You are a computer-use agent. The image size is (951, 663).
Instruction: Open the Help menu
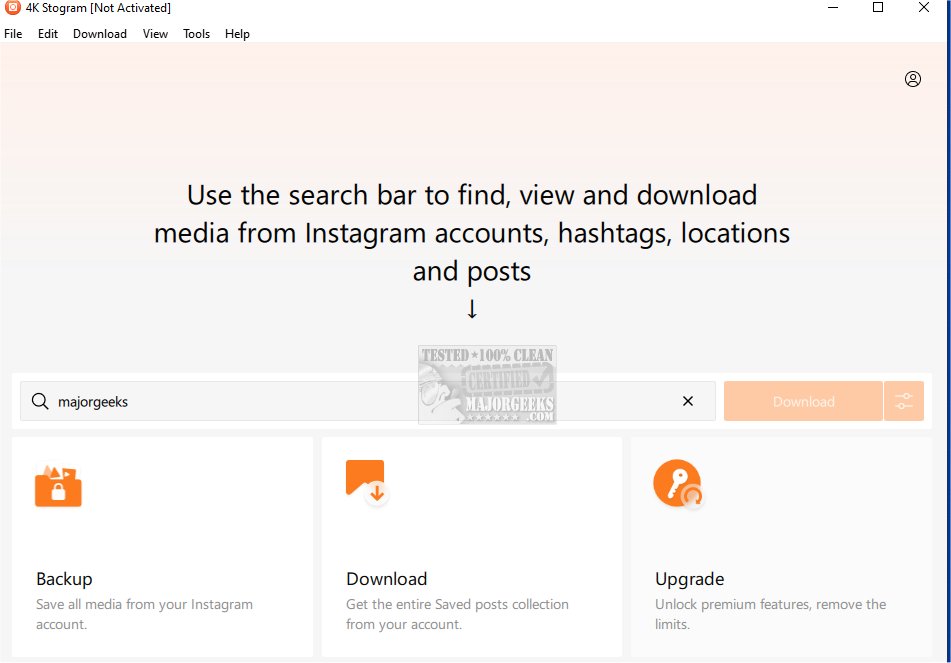[x=237, y=34]
